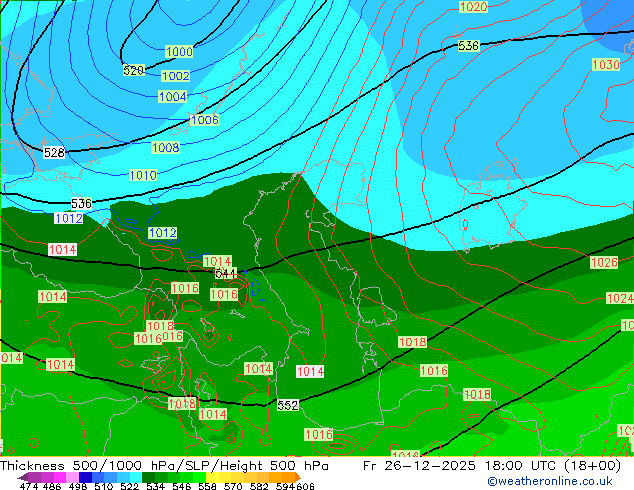Click the 1026 isobar label
Screen dimensions: 634x490
(x=604, y=262)
